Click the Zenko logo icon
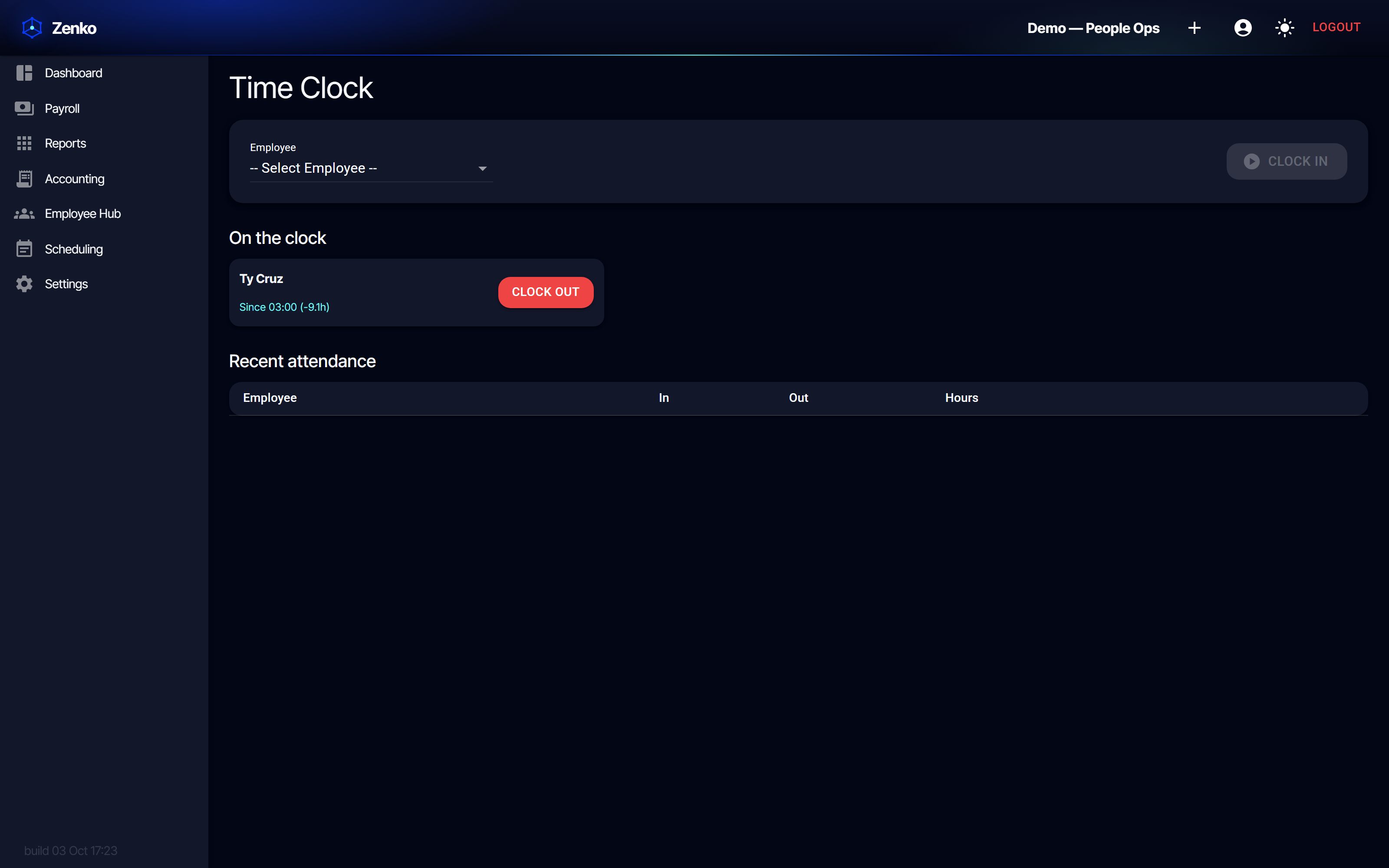The image size is (1389, 868). pyautogui.click(x=32, y=27)
